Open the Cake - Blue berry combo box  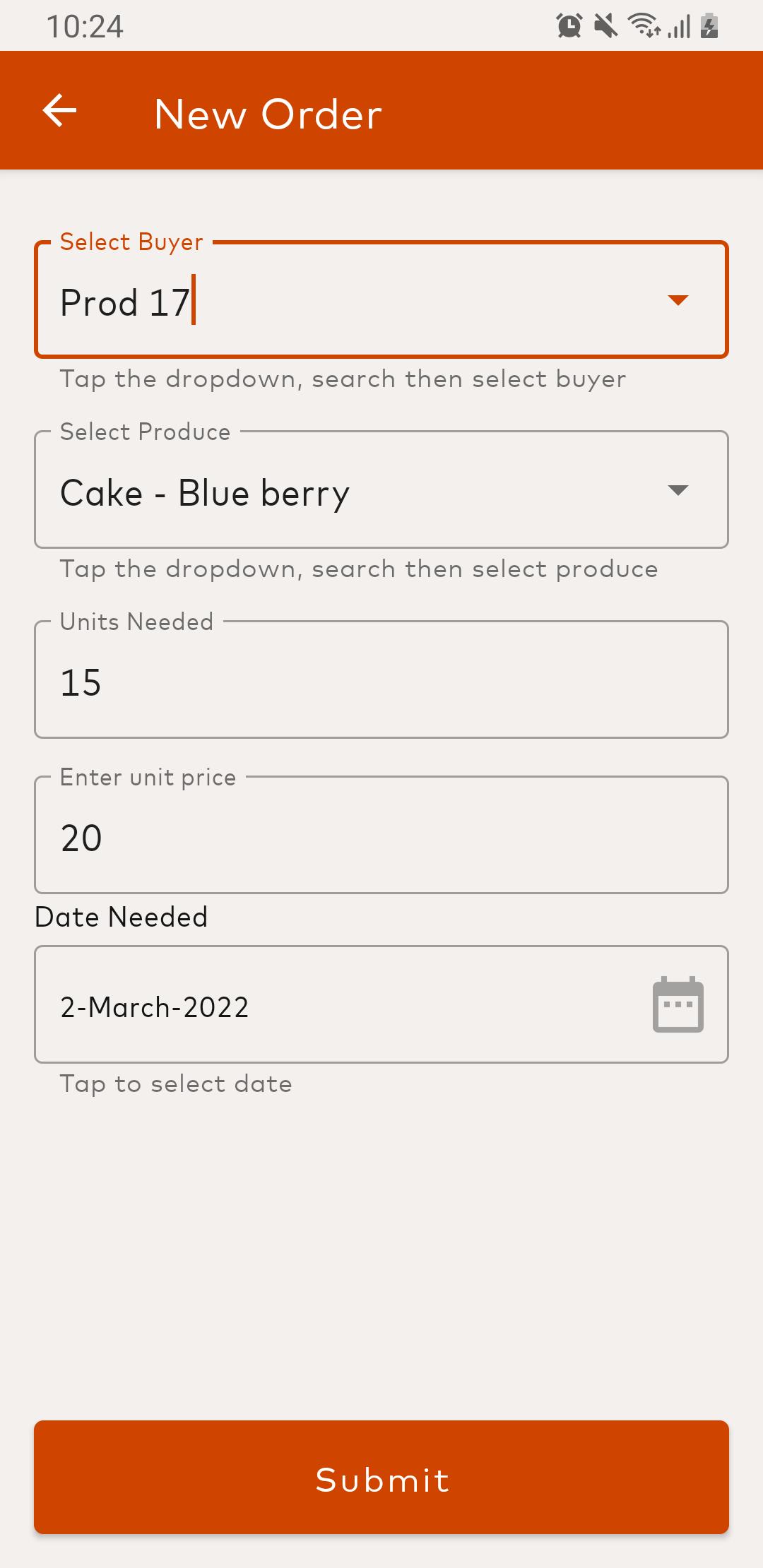click(x=381, y=489)
